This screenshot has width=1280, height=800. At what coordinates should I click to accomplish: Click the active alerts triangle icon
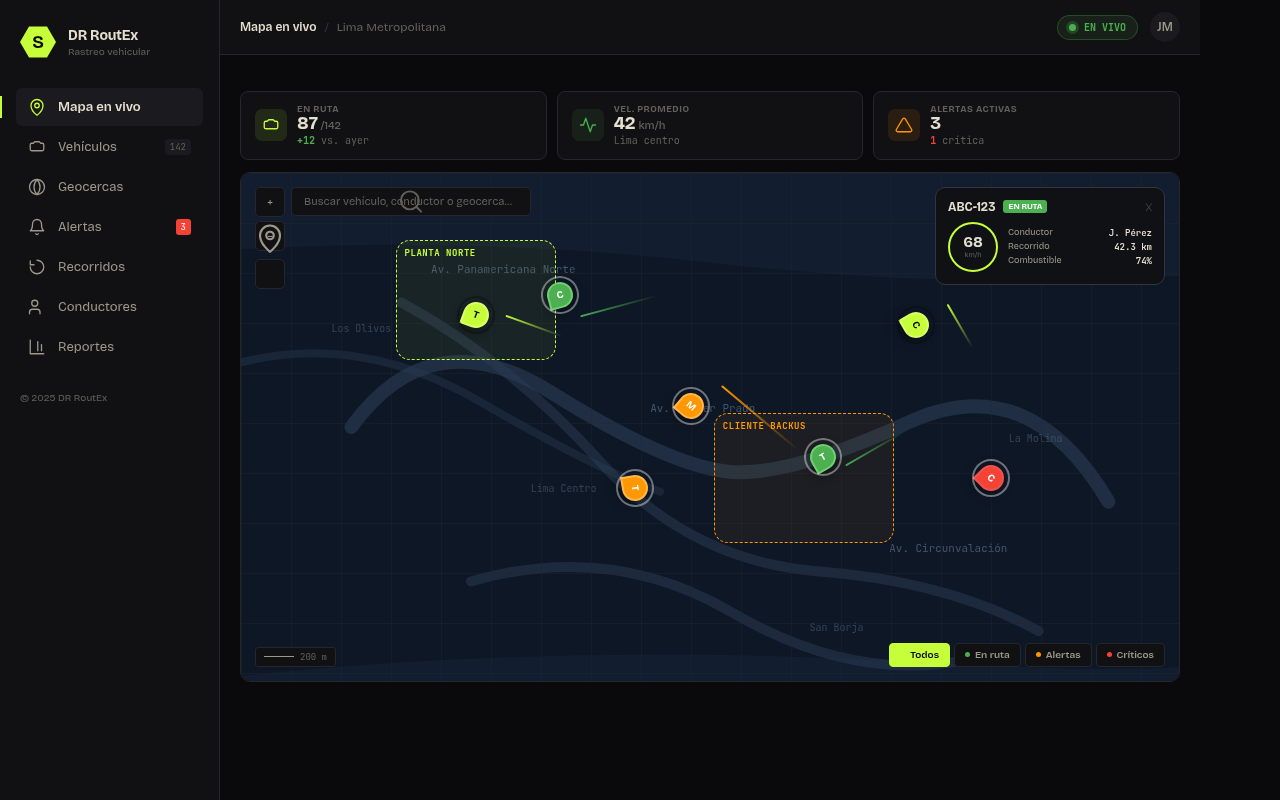click(x=904, y=125)
